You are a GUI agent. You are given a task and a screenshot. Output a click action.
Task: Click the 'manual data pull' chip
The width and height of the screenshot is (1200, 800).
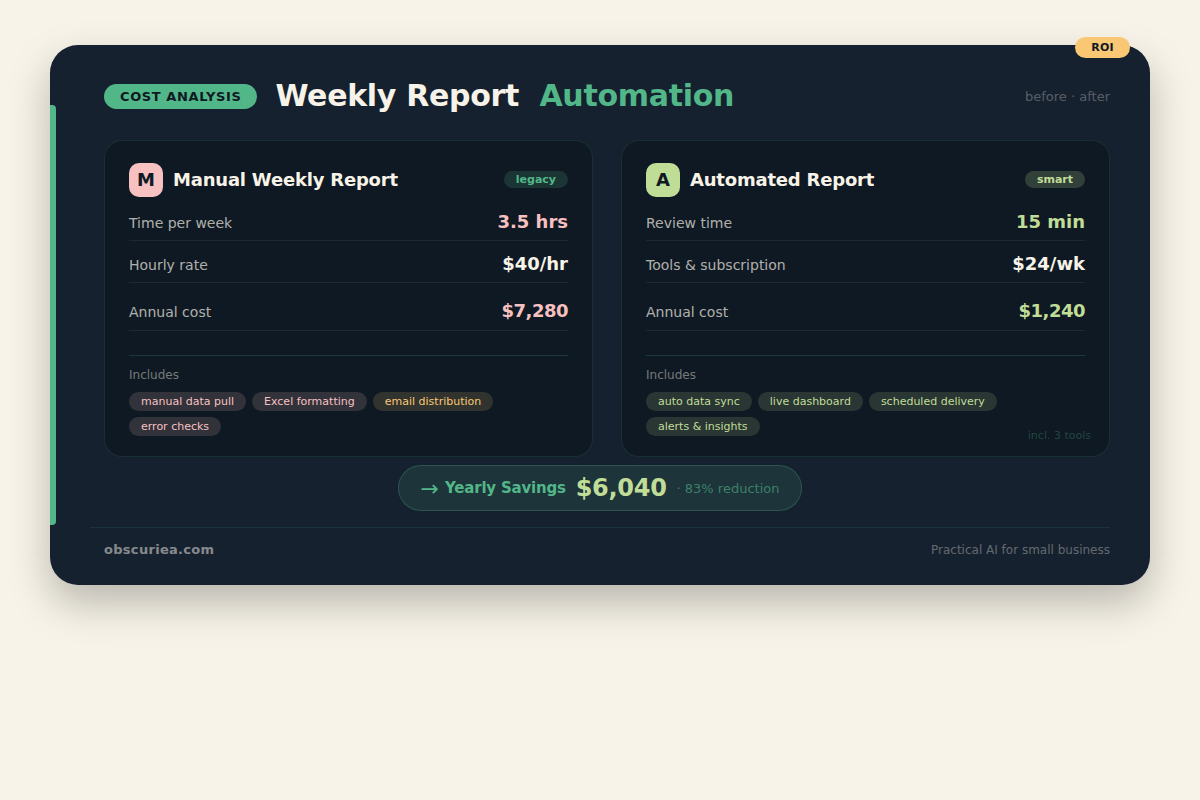click(x=187, y=401)
